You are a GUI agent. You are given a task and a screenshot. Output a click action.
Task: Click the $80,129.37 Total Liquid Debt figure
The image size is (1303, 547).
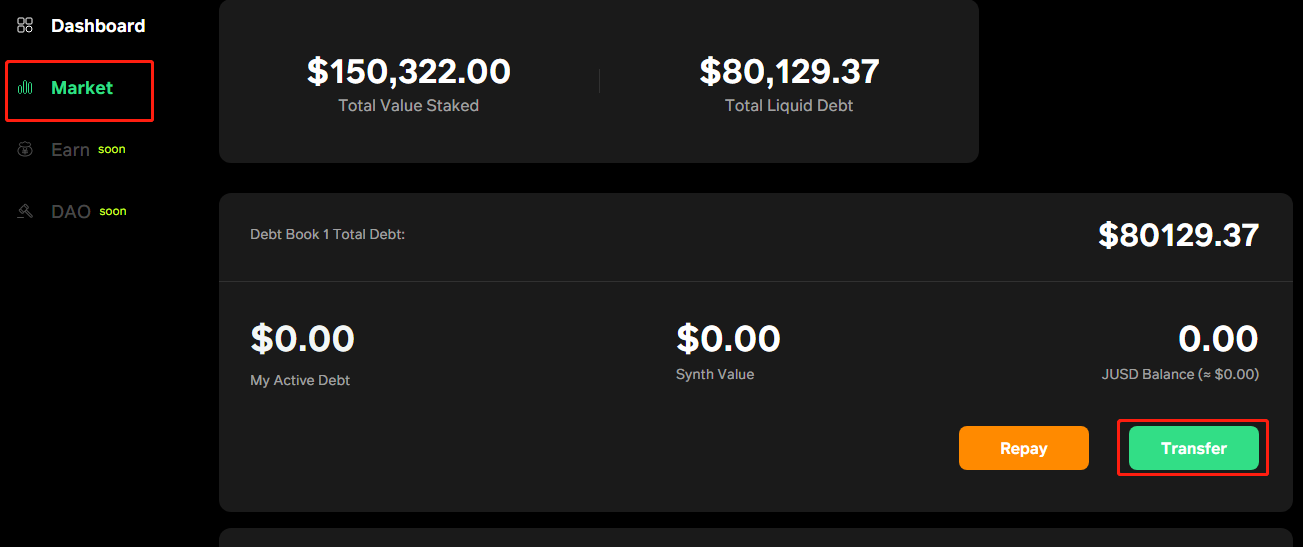tap(789, 72)
